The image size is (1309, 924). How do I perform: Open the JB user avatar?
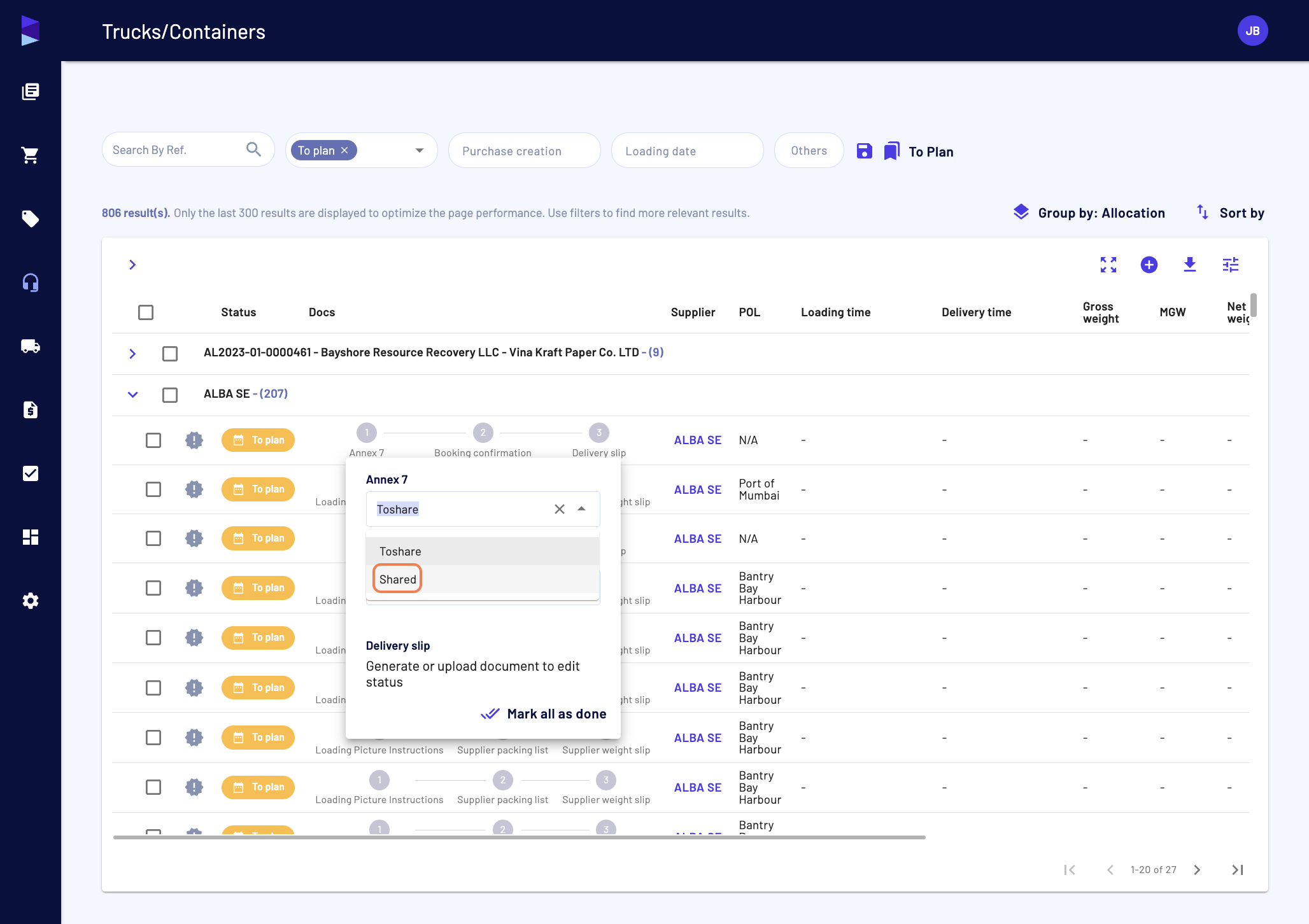[x=1252, y=31]
